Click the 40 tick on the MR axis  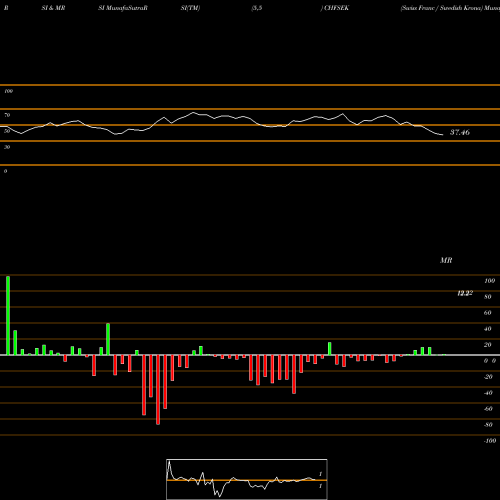pyautogui.click(x=488, y=329)
